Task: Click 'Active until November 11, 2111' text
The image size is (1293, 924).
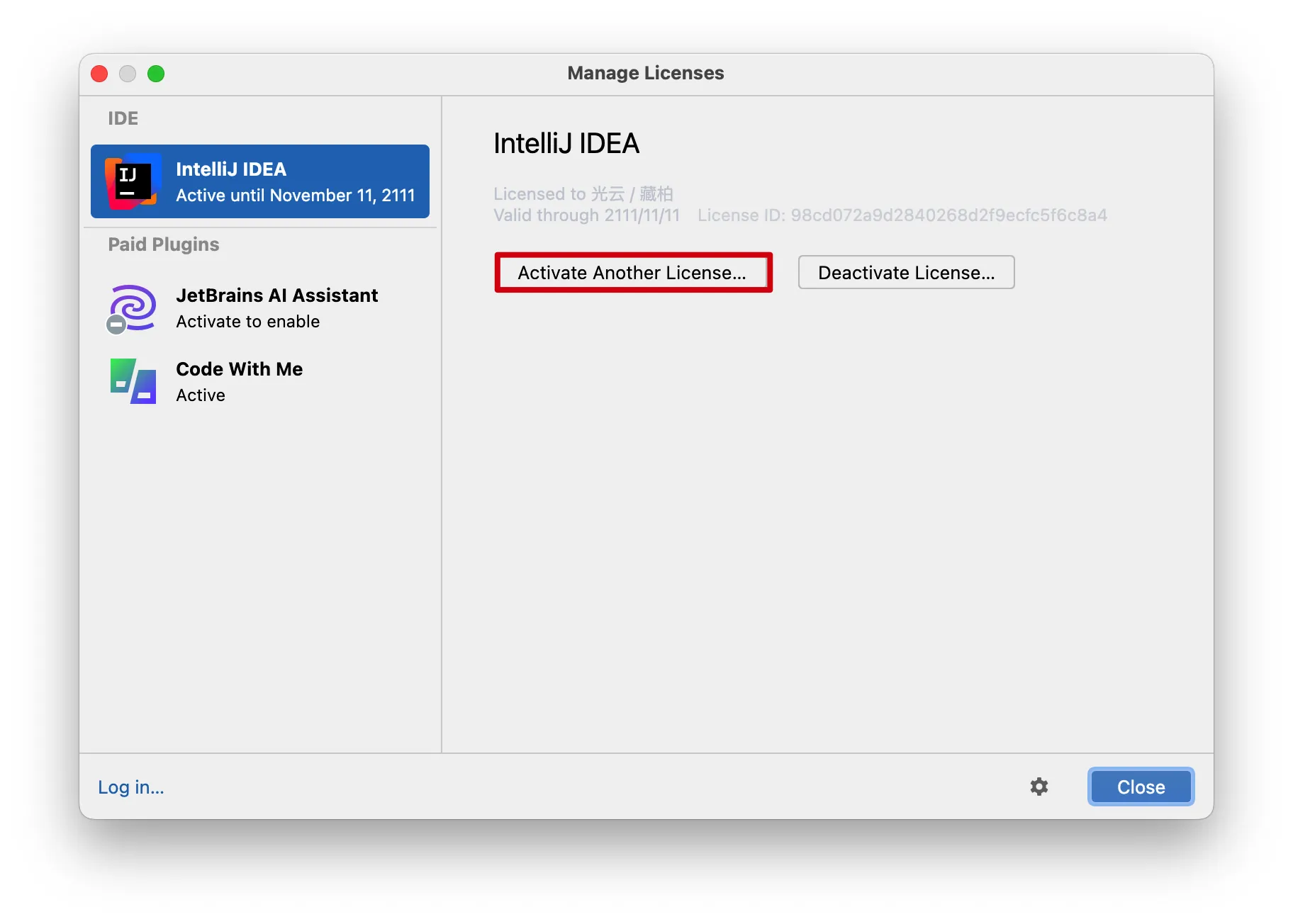Action: pyautogui.click(x=295, y=196)
